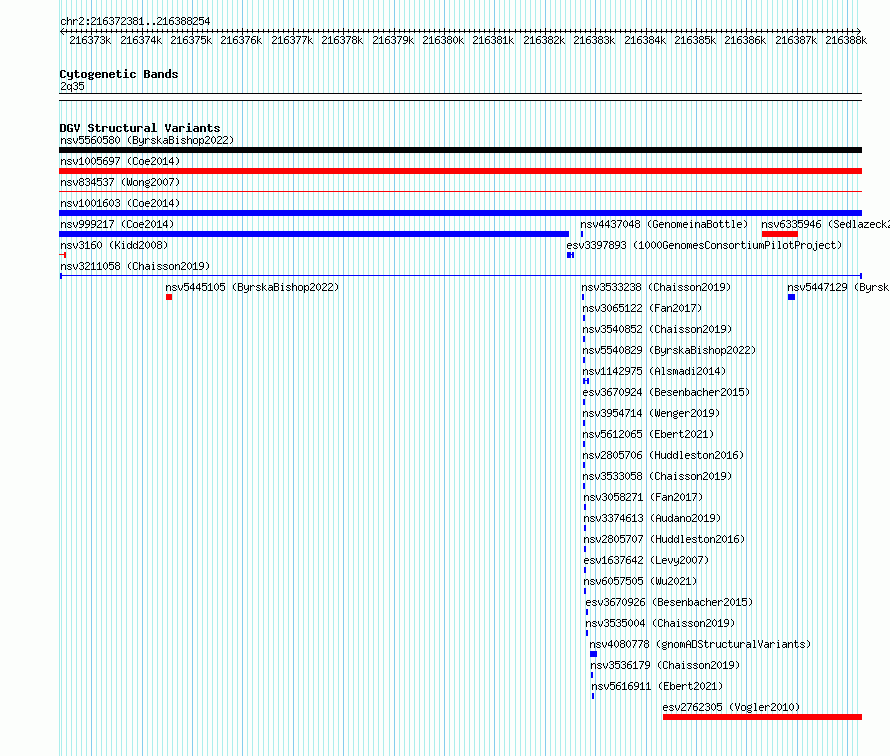Click the blue nsv999217 variant bar
This screenshot has width=890, height=756.
click(314, 234)
